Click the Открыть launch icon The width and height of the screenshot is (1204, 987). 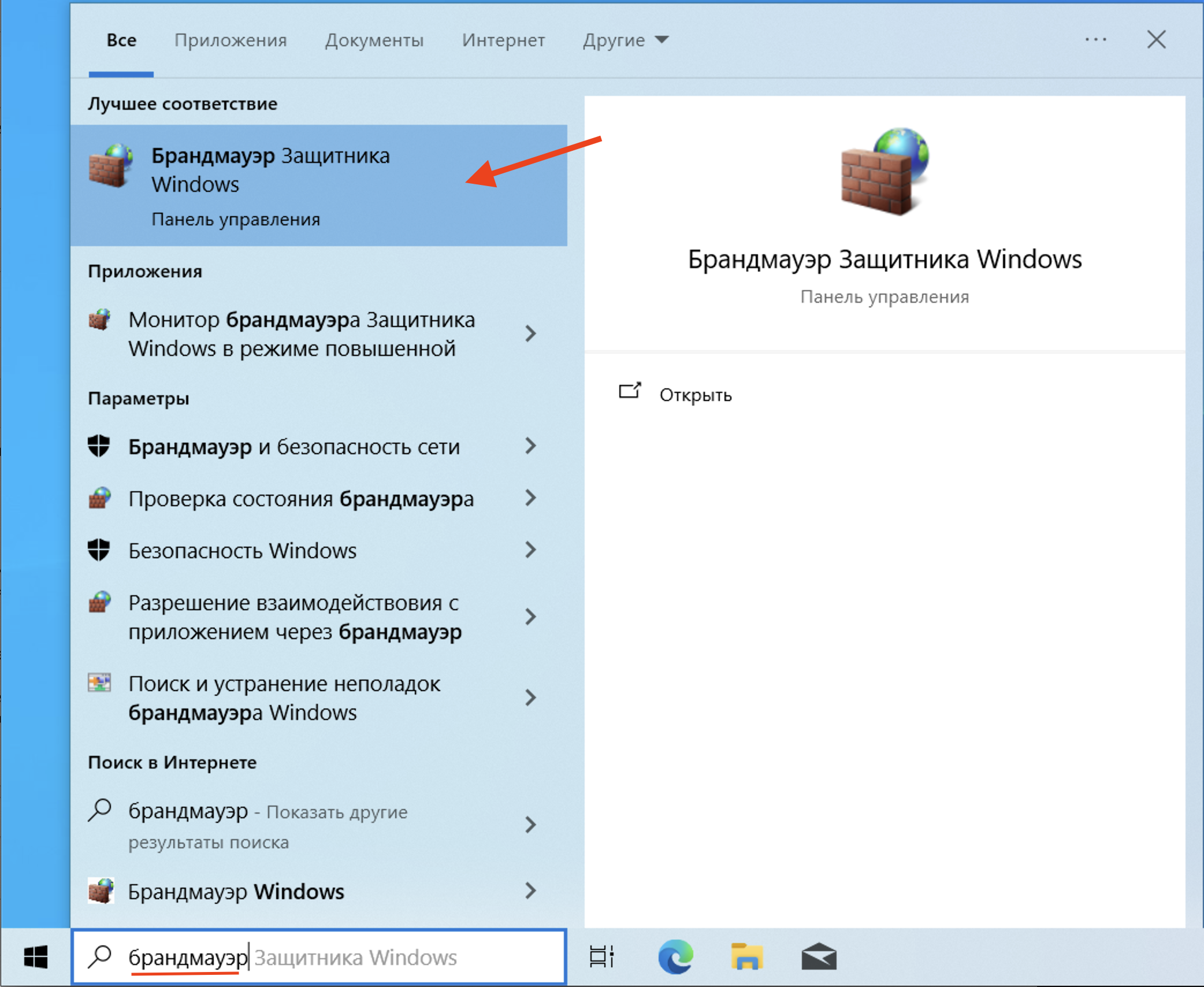pyautogui.click(x=630, y=391)
